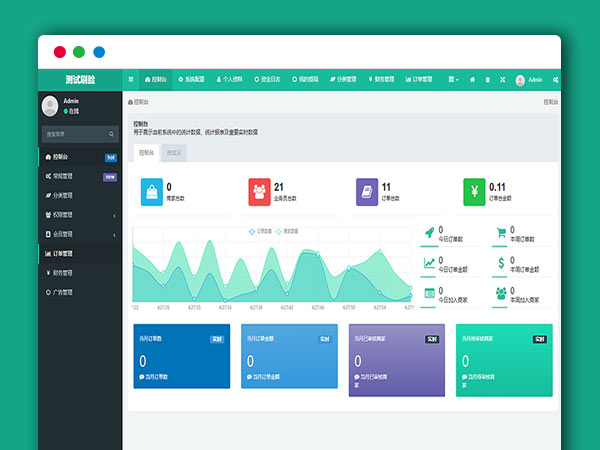The width and height of the screenshot is (600, 450).
Task: Click the rocket icon for 今日订单数
Action: (429, 233)
